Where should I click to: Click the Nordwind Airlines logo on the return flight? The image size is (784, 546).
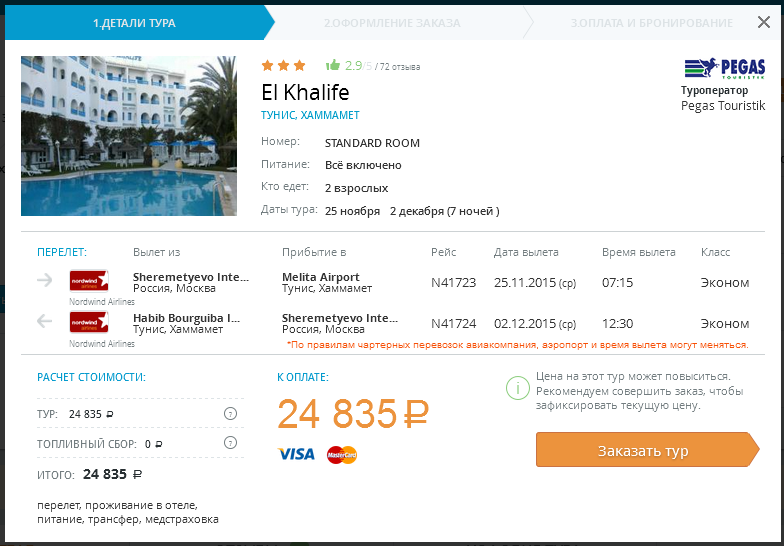[x=88, y=322]
